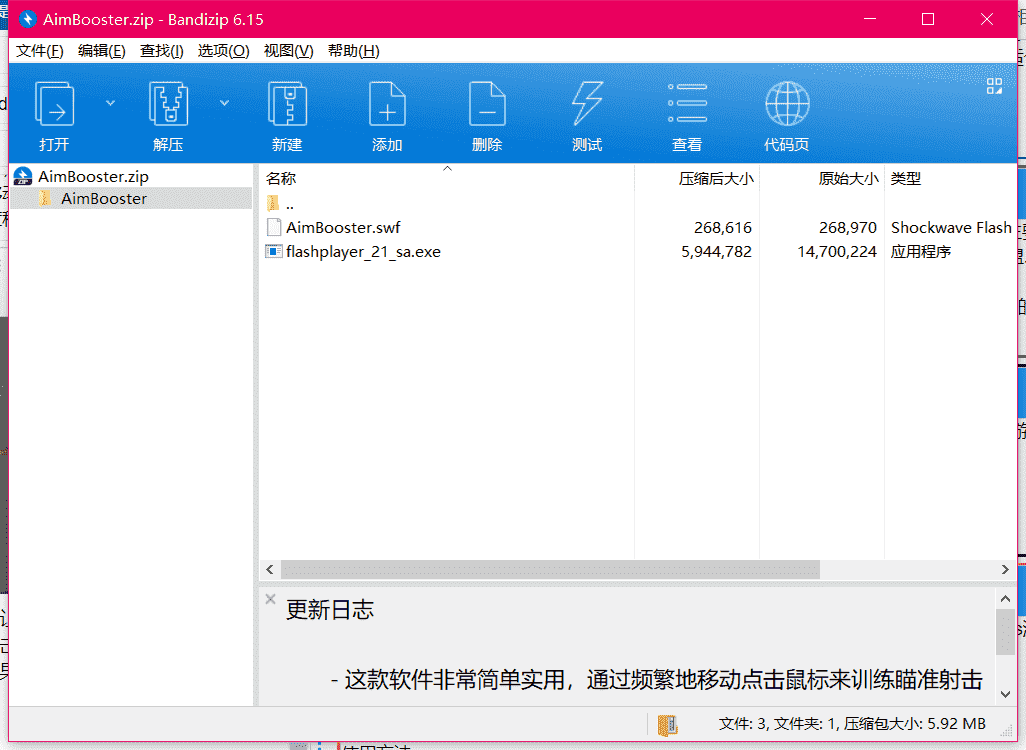Select the AimBooster.swf file
Image resolution: width=1026 pixels, height=750 pixels.
[x=343, y=228]
